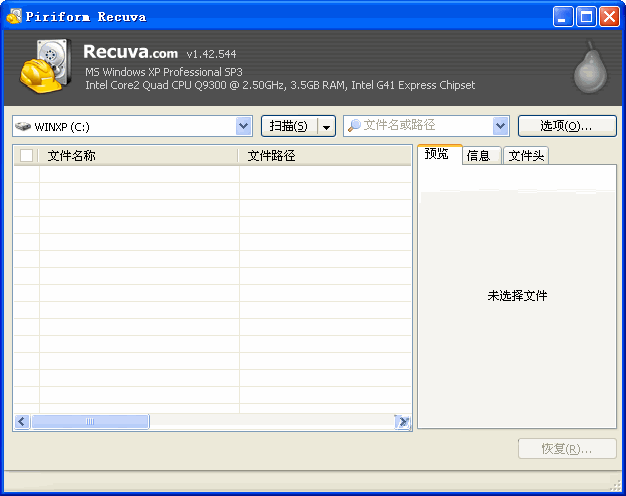Click the Recuva hard hat drive logo
The image size is (626, 496).
[44, 67]
